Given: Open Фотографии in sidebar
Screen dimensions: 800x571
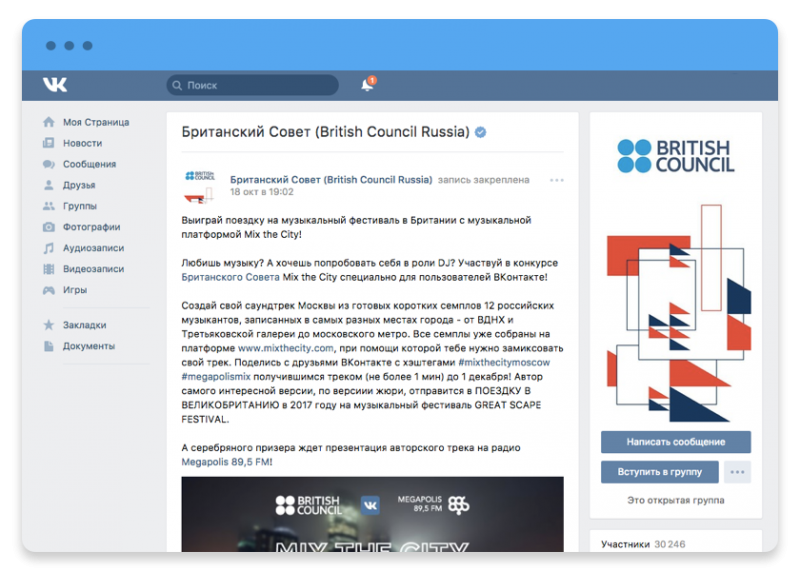Looking at the screenshot, I should click(x=91, y=227).
